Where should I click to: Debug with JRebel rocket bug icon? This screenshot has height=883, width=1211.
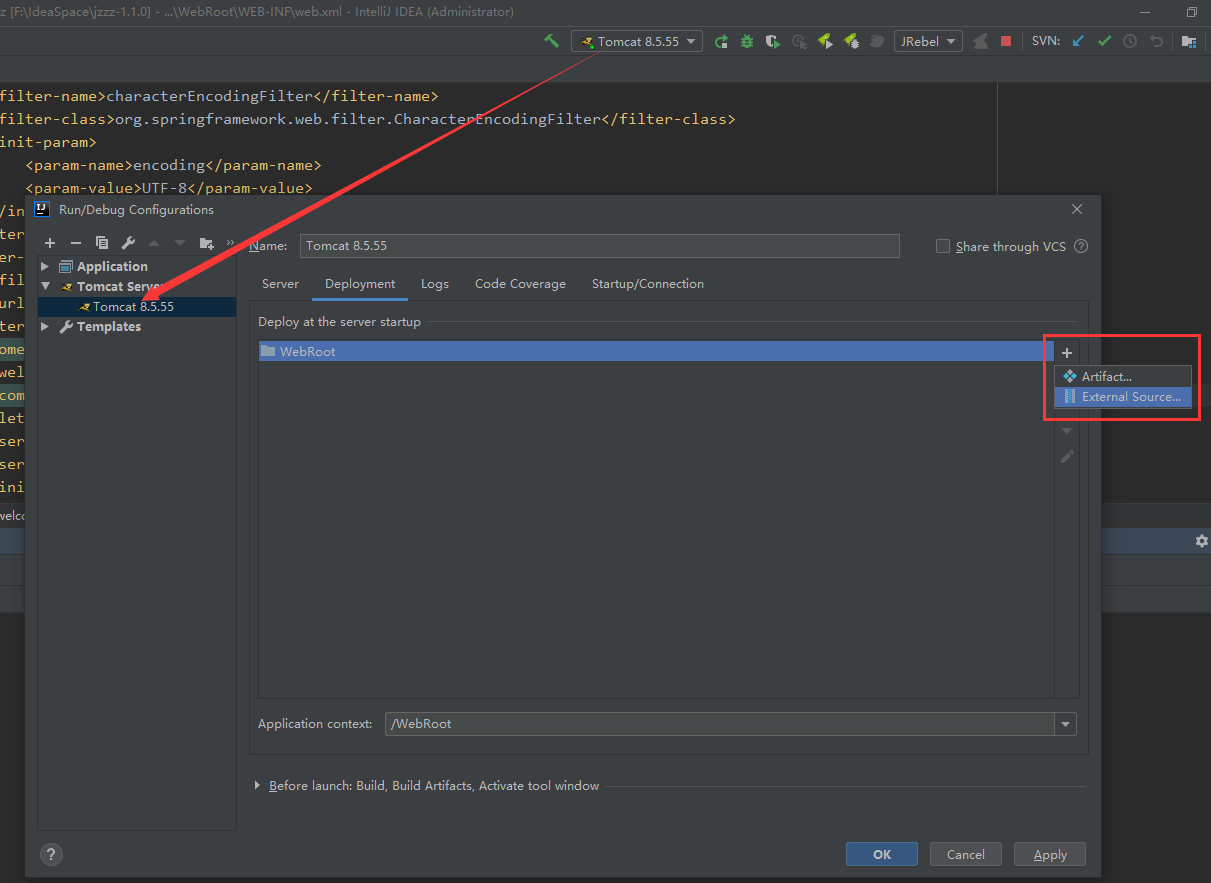[x=851, y=41]
